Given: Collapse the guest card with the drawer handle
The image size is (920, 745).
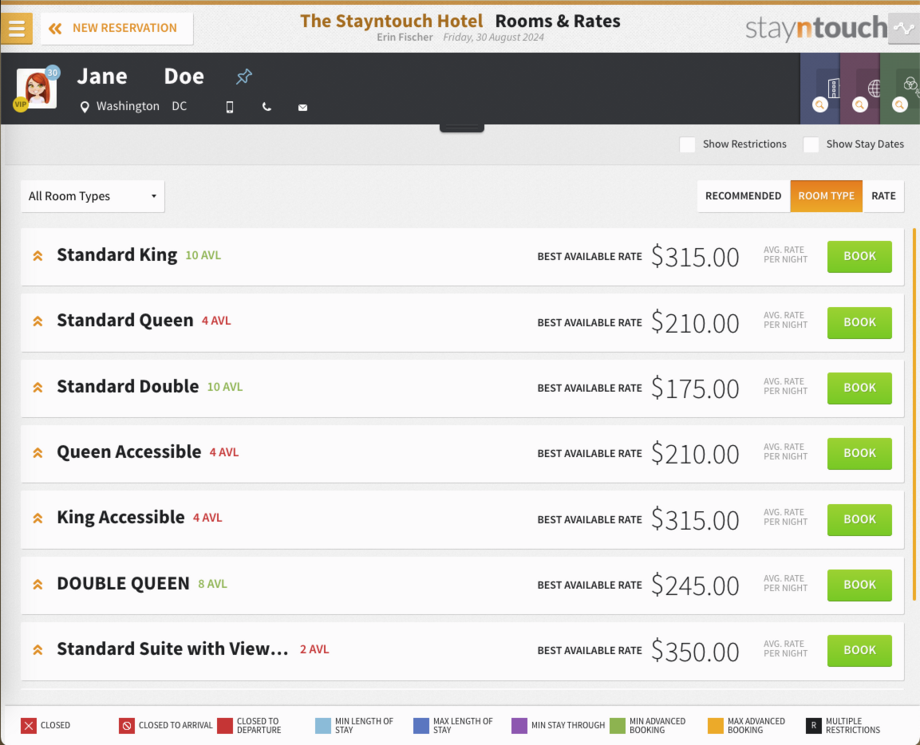Looking at the screenshot, I should (462, 128).
